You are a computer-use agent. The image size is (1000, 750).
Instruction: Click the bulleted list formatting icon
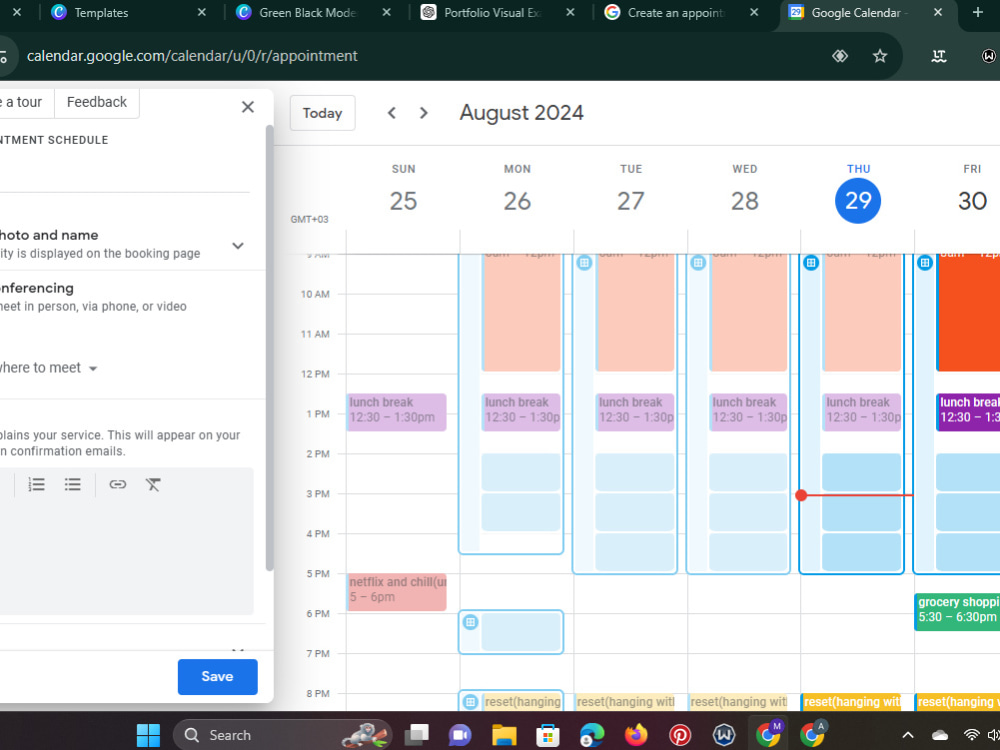[x=72, y=485]
